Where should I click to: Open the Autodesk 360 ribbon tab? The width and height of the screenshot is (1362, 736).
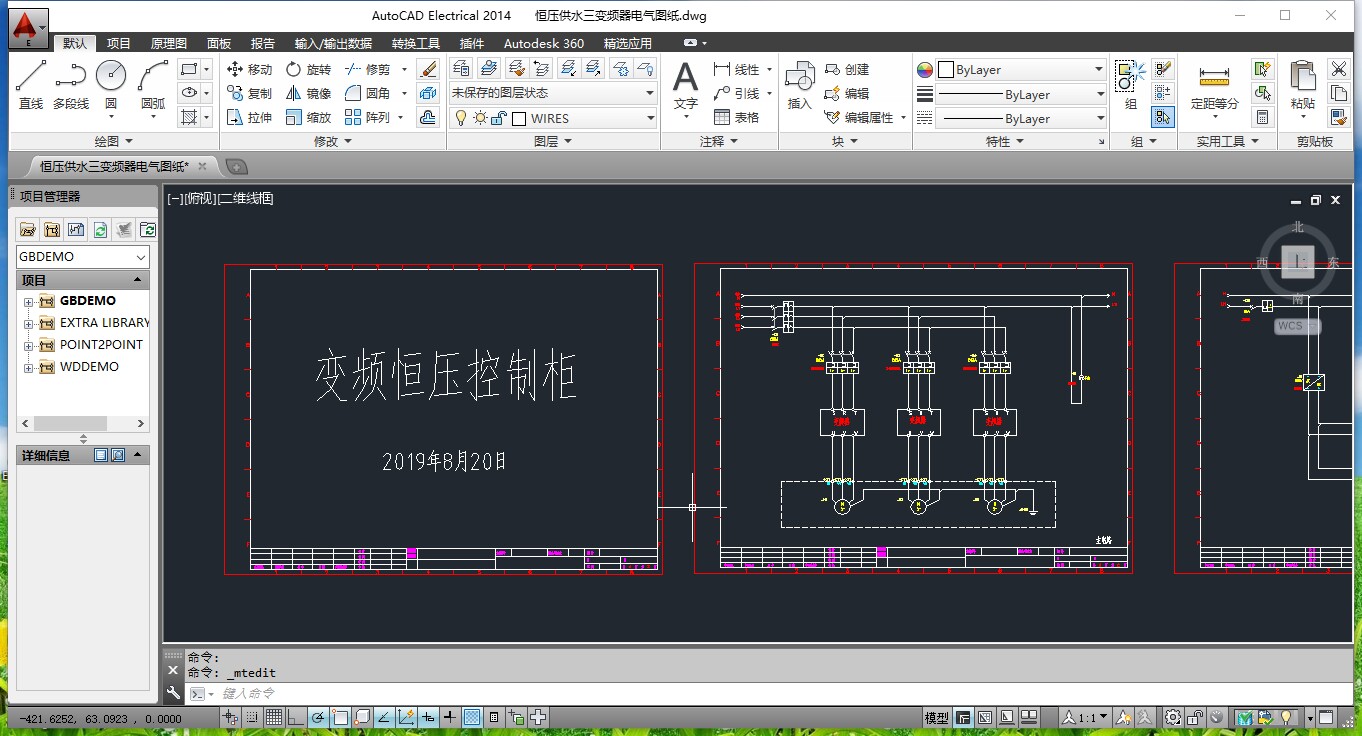tap(544, 43)
